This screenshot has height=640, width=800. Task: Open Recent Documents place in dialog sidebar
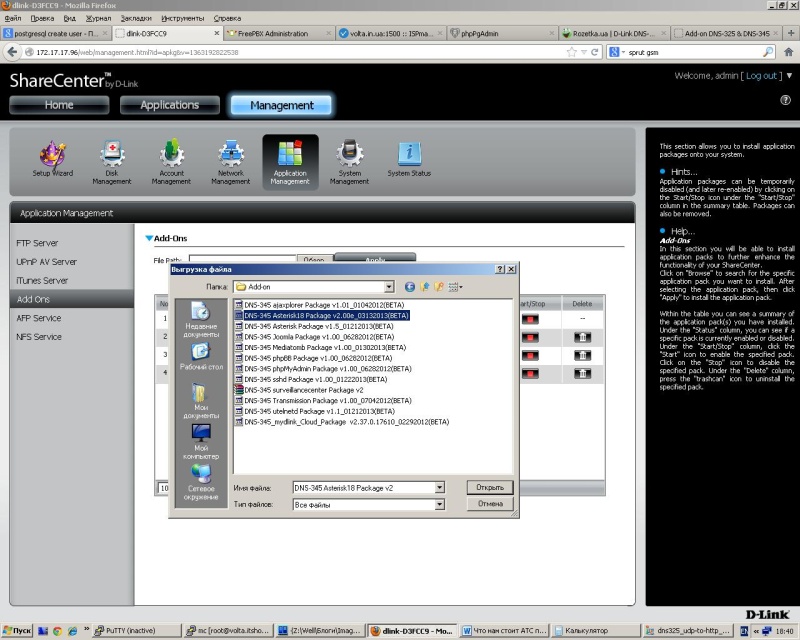[201, 319]
